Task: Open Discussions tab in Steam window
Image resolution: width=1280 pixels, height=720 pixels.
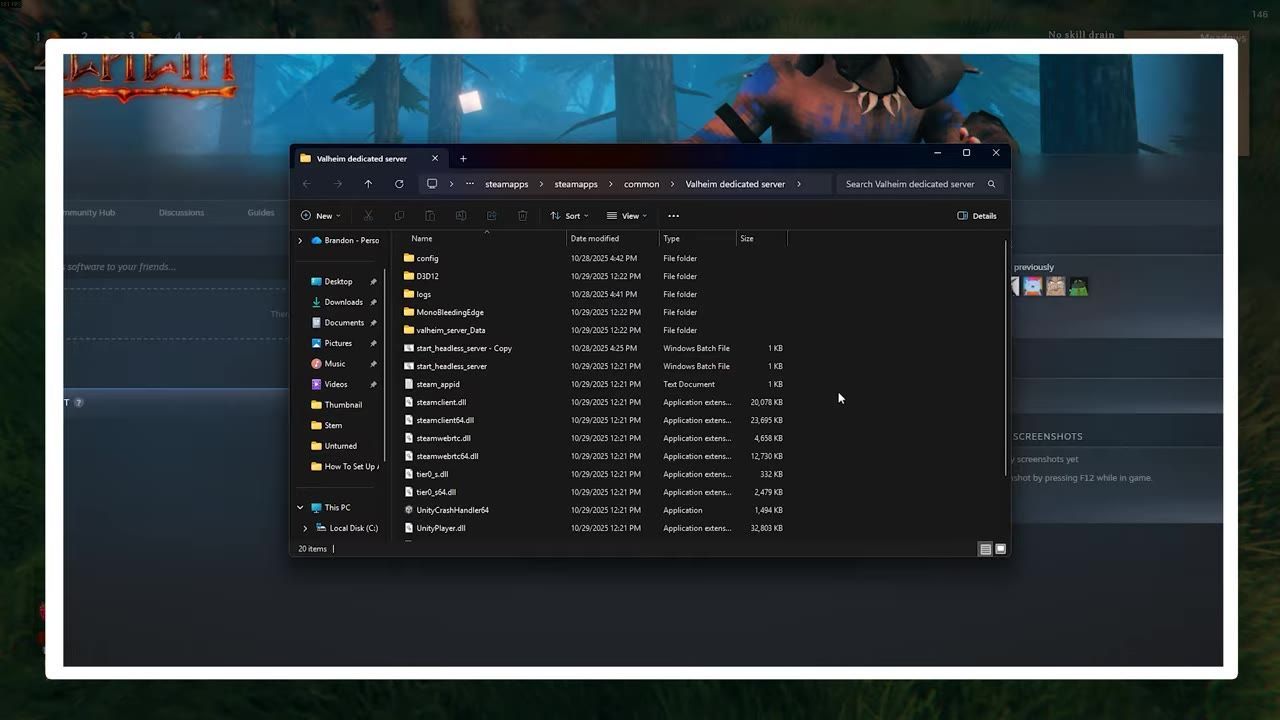Action: tap(181, 212)
